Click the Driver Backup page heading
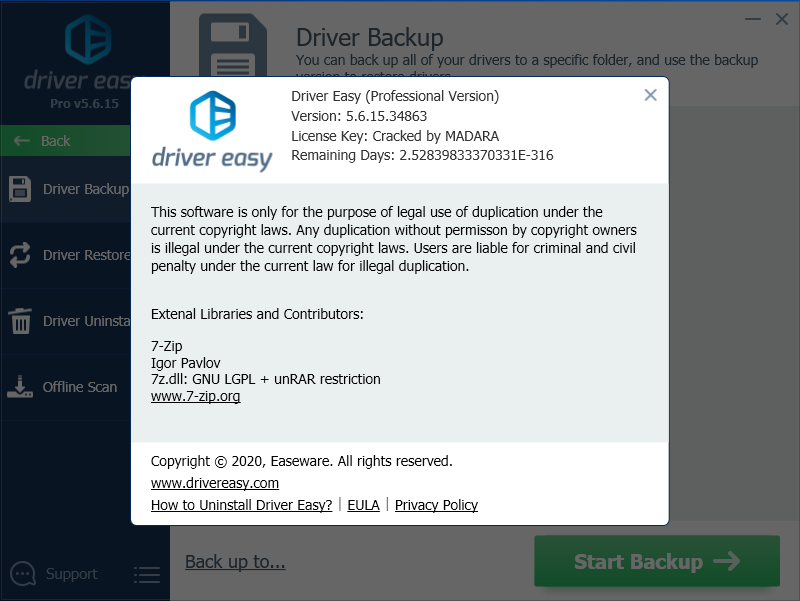The image size is (800, 601). (369, 38)
